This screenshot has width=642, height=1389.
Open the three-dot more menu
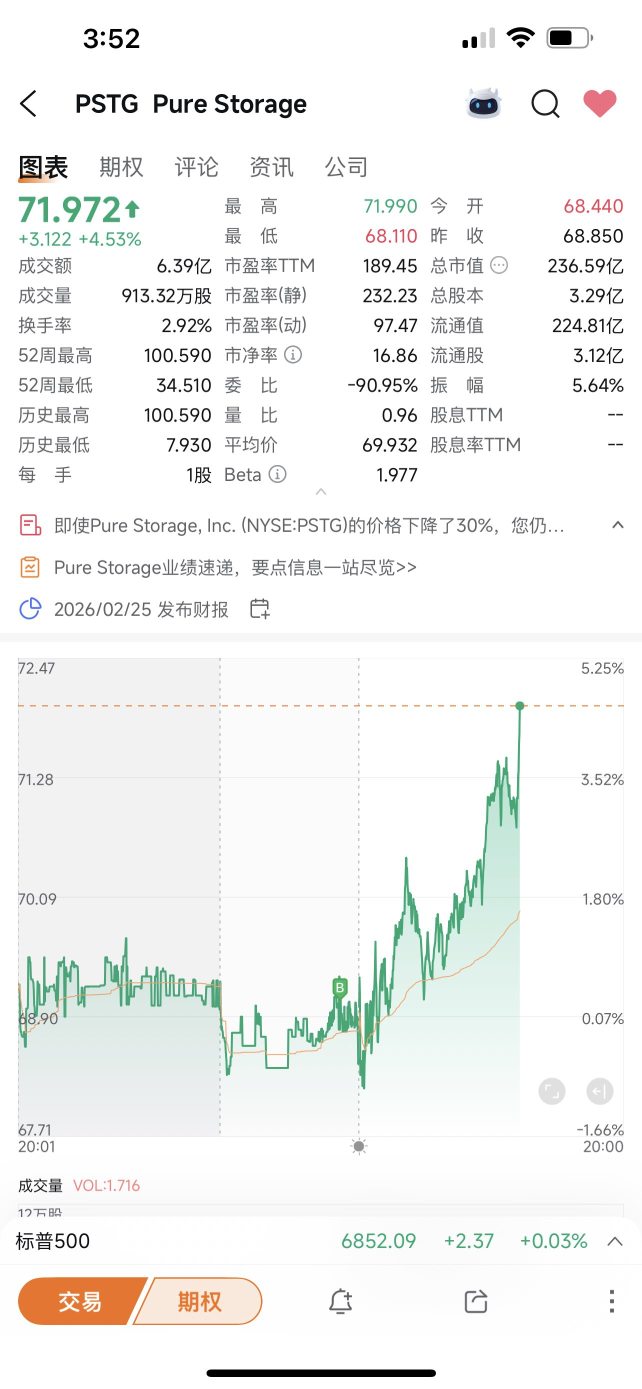(611, 1301)
